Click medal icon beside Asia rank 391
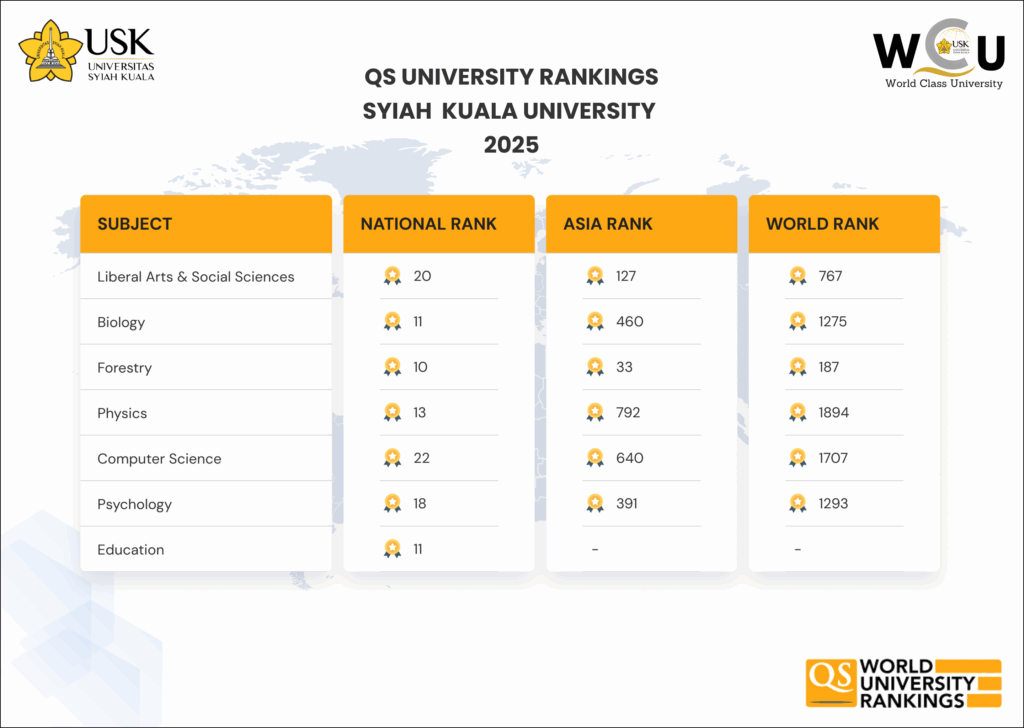This screenshot has height=728, width=1024. tap(595, 503)
